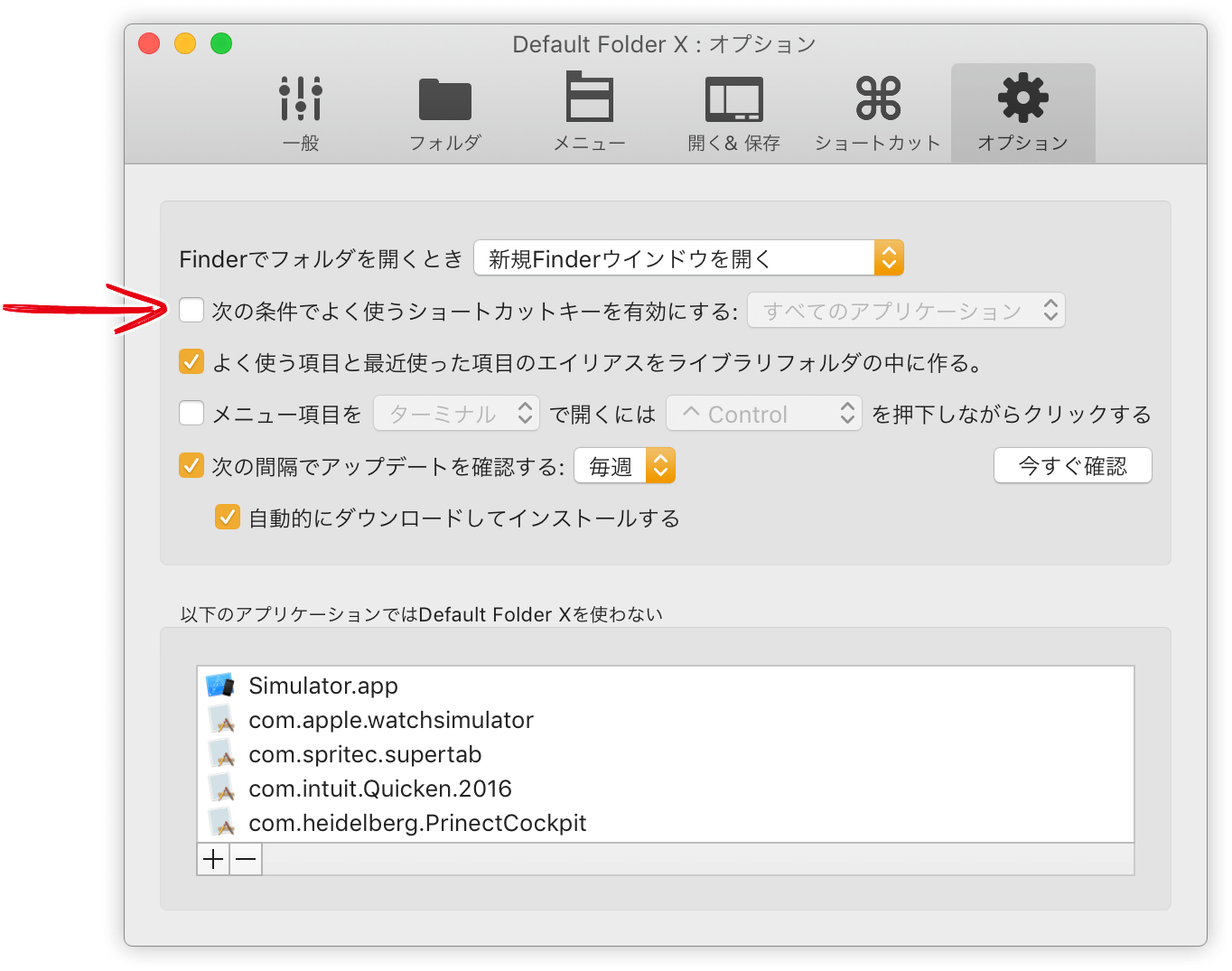Zoom the window with the green button

pos(221,43)
